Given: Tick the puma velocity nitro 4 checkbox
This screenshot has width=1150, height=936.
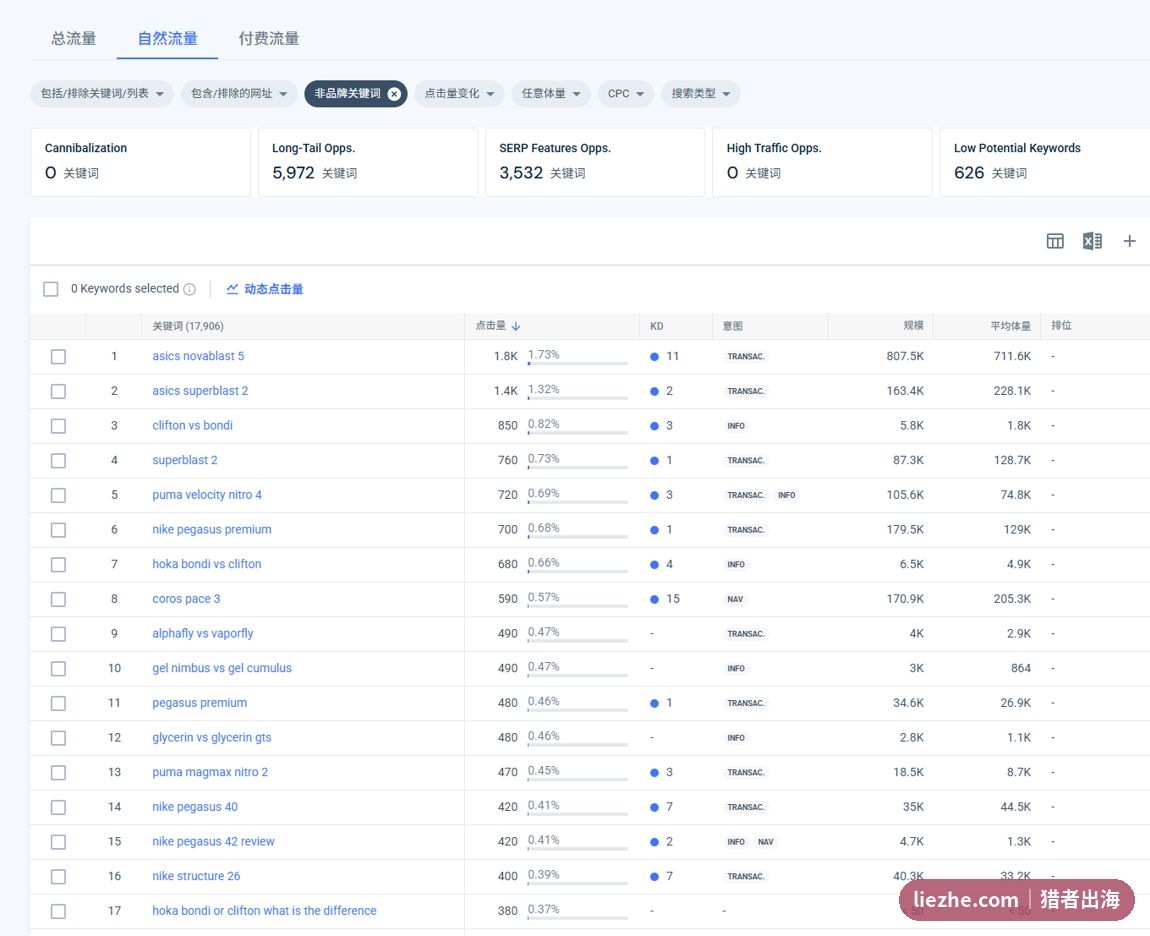Looking at the screenshot, I should (x=58, y=495).
